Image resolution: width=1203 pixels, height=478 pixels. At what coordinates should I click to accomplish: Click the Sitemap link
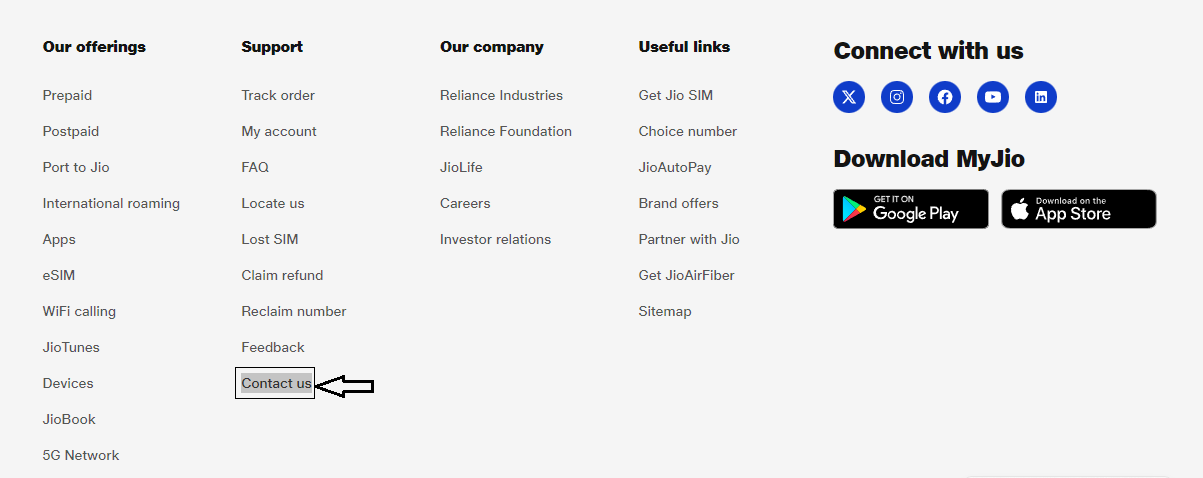click(x=665, y=311)
